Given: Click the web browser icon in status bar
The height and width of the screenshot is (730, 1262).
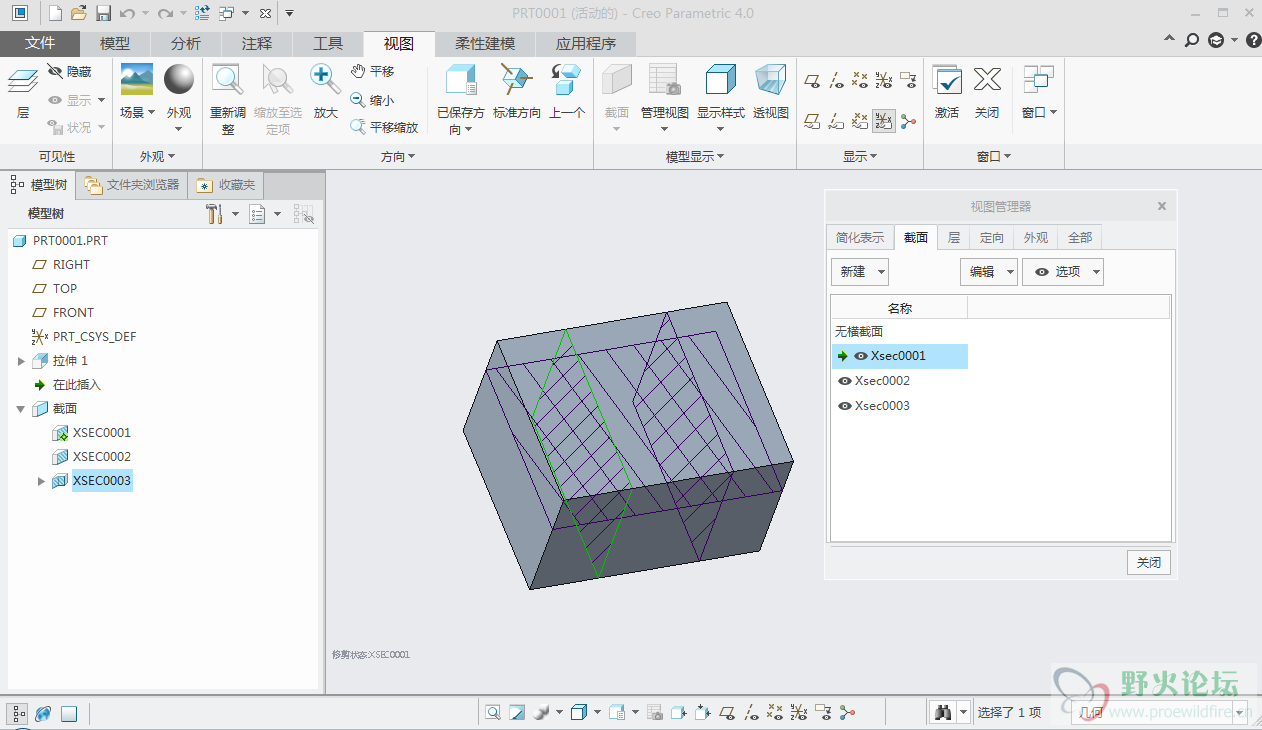Looking at the screenshot, I should tap(43, 713).
